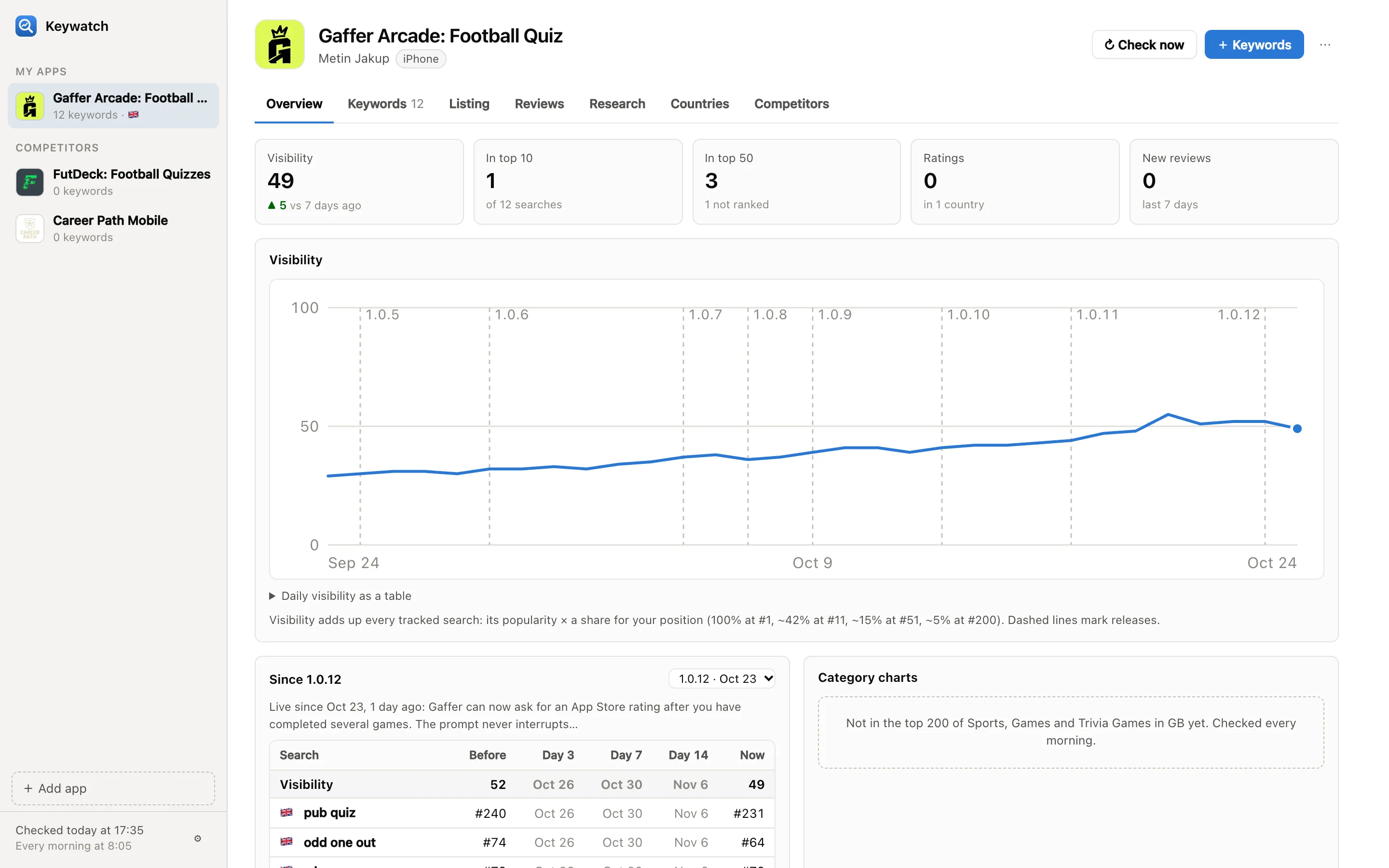Click the Gaffer Arcade app icon in header
Viewport: 1389px width, 868px height.
[x=280, y=44]
